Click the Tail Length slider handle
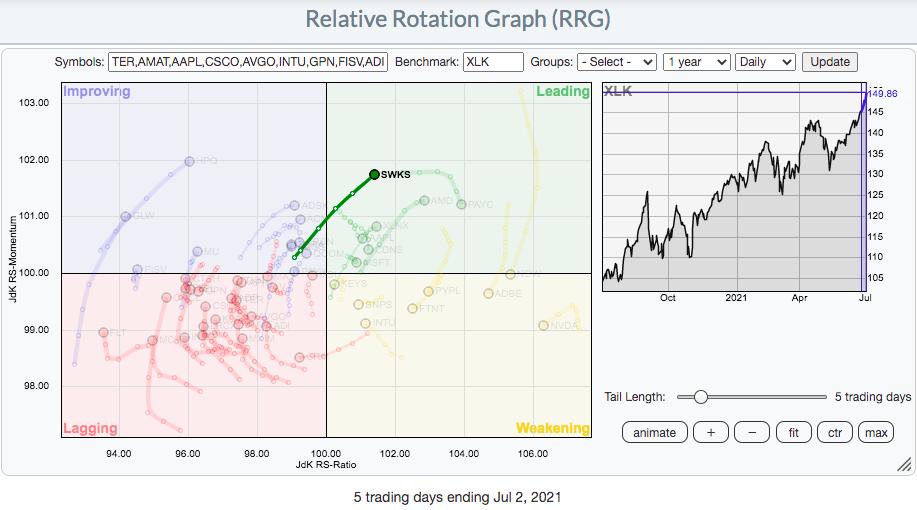917x510 pixels. tap(701, 397)
